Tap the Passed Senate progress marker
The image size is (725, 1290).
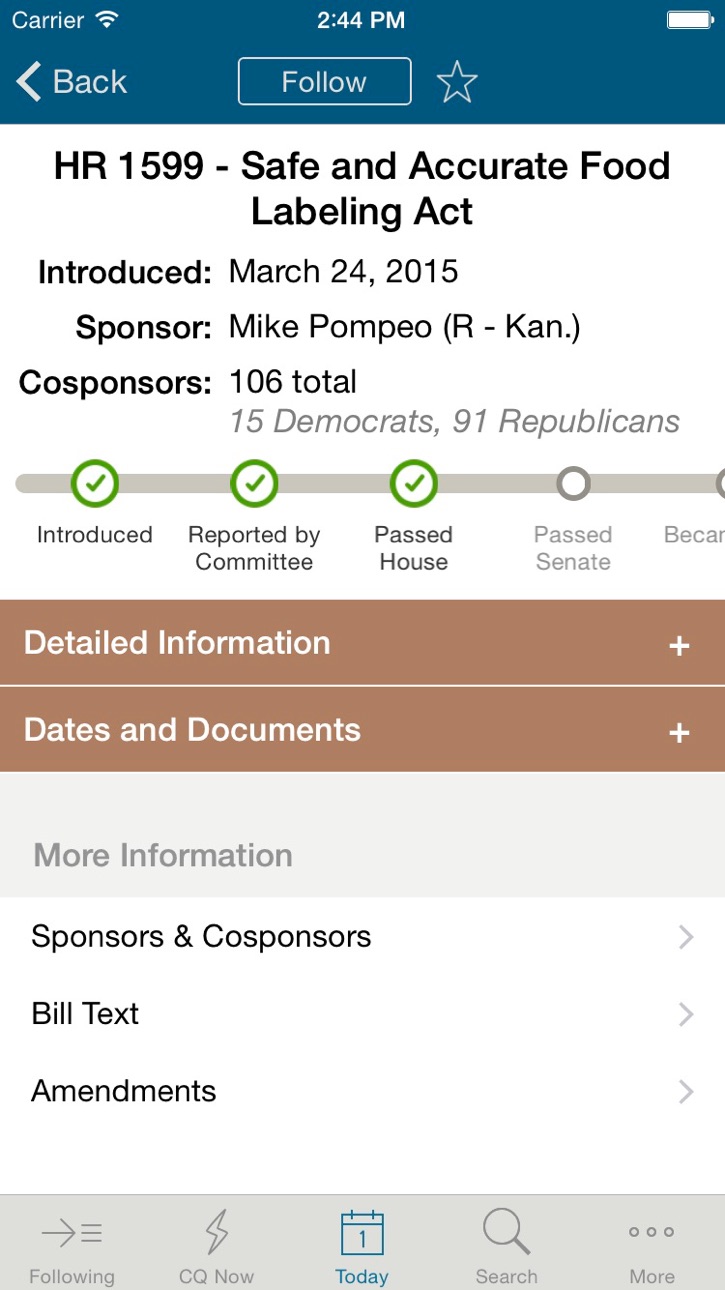coord(573,484)
